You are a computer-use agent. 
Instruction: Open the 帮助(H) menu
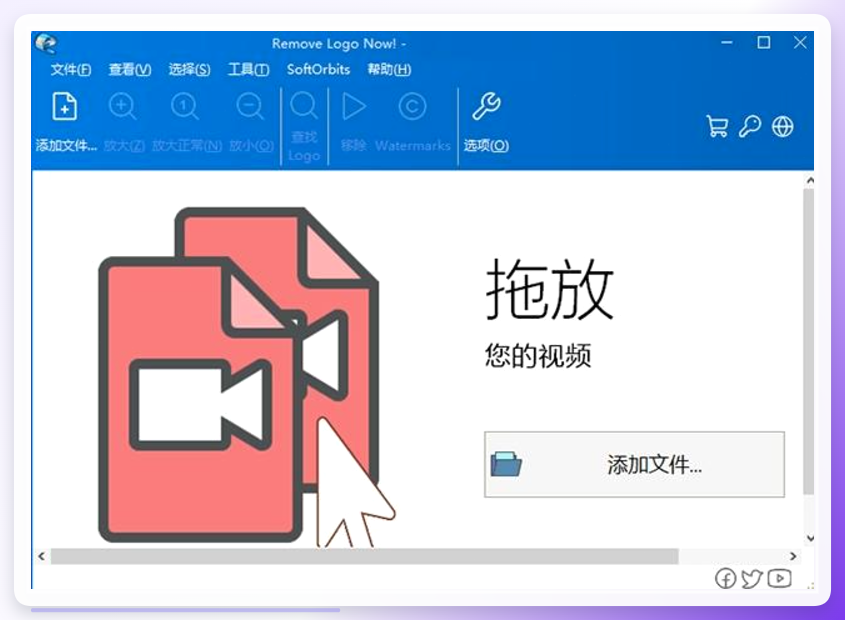389,70
